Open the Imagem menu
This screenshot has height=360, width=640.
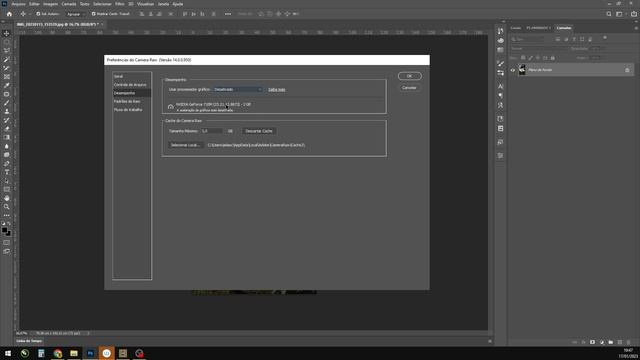click(x=51, y=4)
